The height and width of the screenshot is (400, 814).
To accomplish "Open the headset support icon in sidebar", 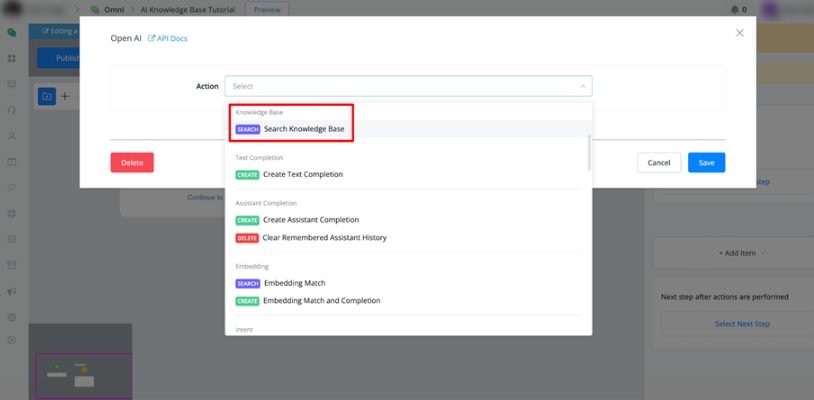I will [x=11, y=109].
